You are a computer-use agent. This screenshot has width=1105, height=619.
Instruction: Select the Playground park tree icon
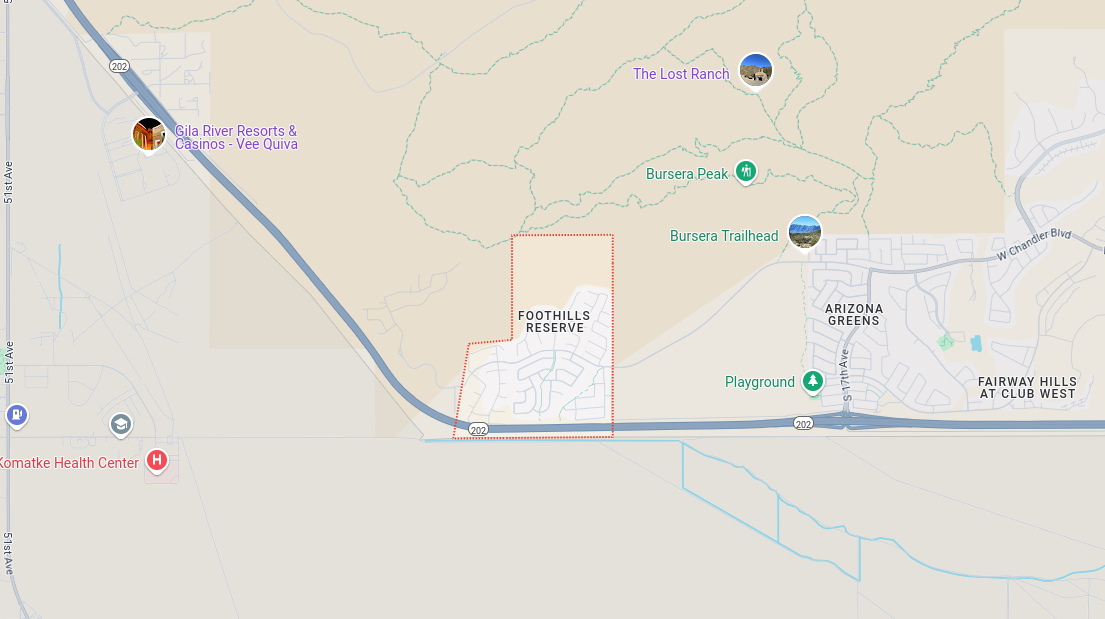click(813, 381)
